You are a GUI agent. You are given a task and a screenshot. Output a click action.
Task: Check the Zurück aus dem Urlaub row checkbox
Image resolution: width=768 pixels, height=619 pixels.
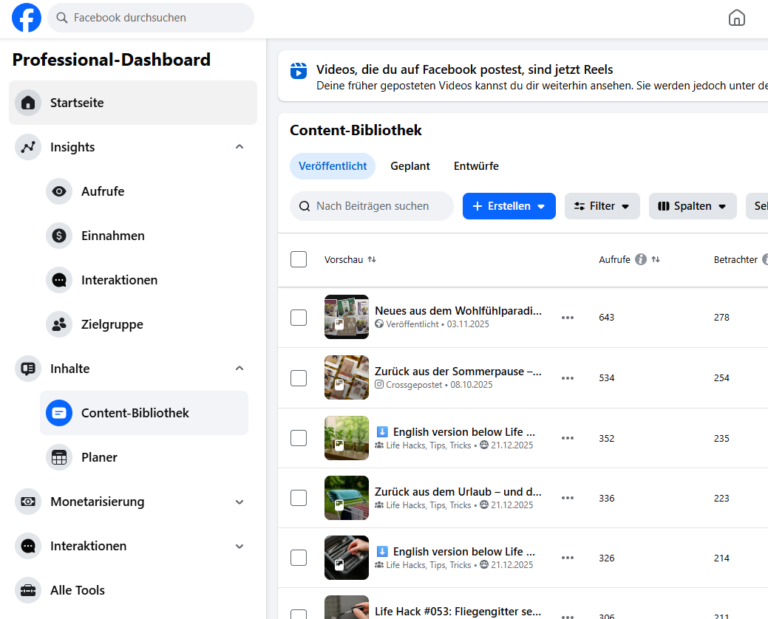[298, 498]
